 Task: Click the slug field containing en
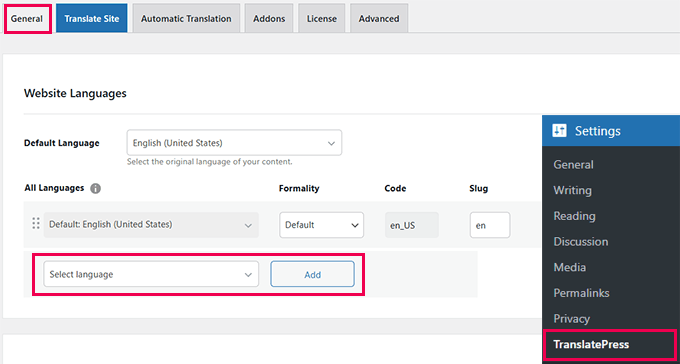click(x=490, y=225)
